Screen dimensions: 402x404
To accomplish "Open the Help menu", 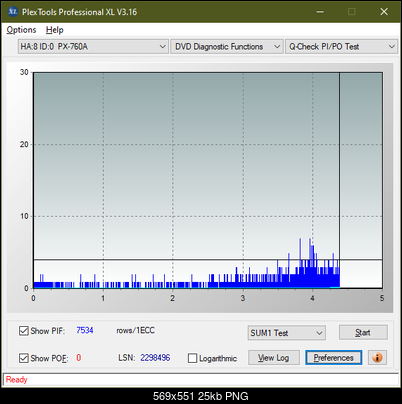I will [x=55, y=30].
